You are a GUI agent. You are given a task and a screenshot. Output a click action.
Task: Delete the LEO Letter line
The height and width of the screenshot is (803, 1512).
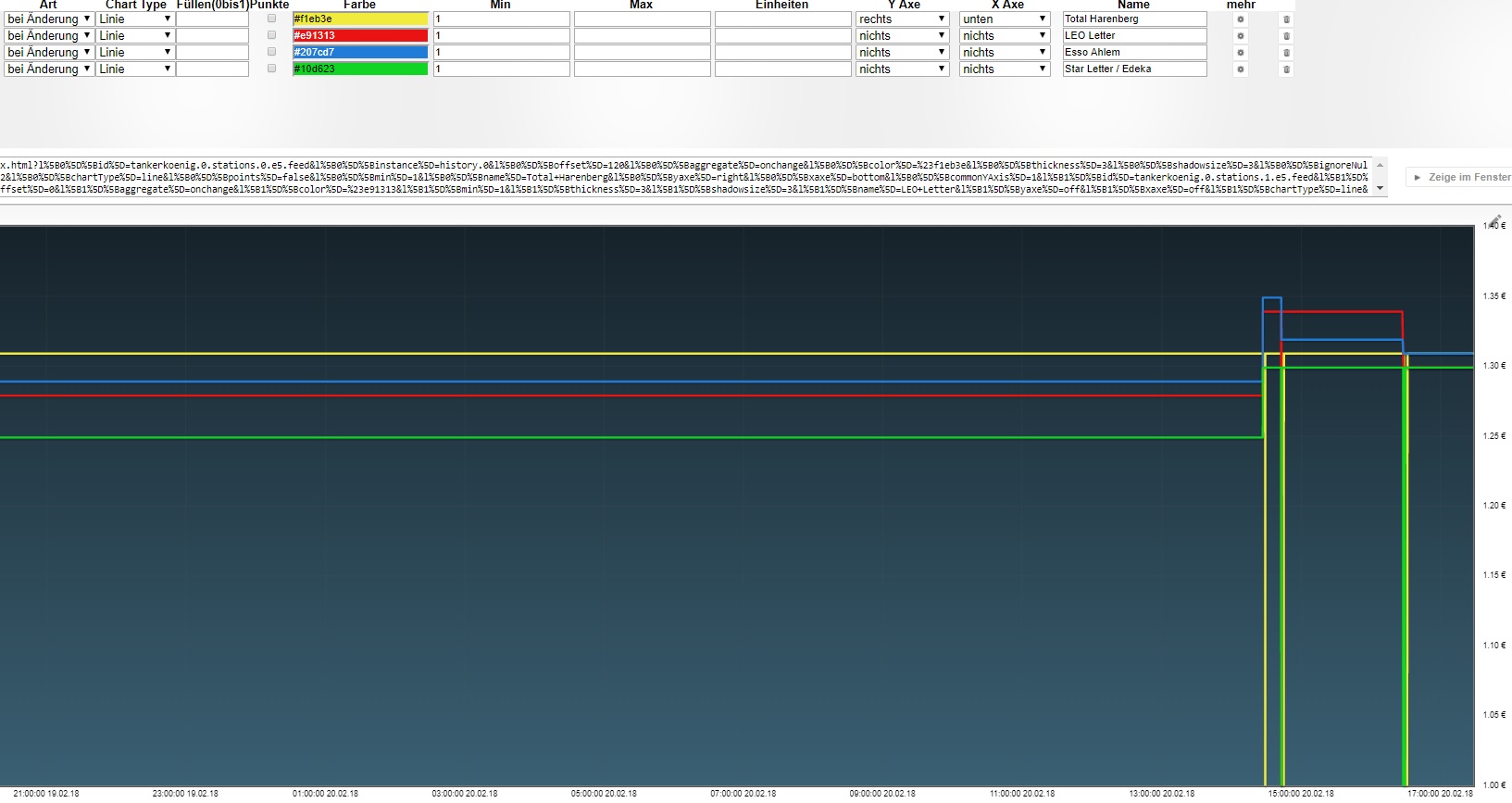[1286, 36]
